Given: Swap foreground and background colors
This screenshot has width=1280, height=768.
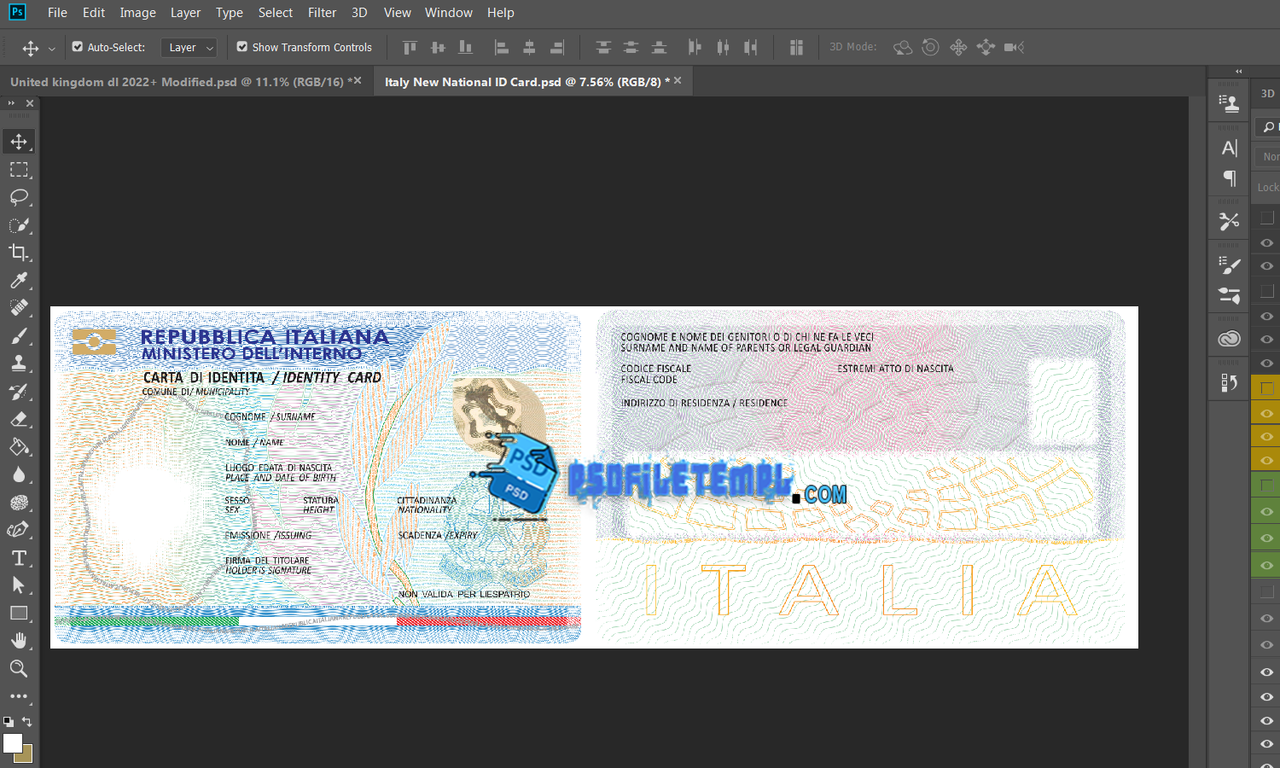Looking at the screenshot, I should [27, 721].
